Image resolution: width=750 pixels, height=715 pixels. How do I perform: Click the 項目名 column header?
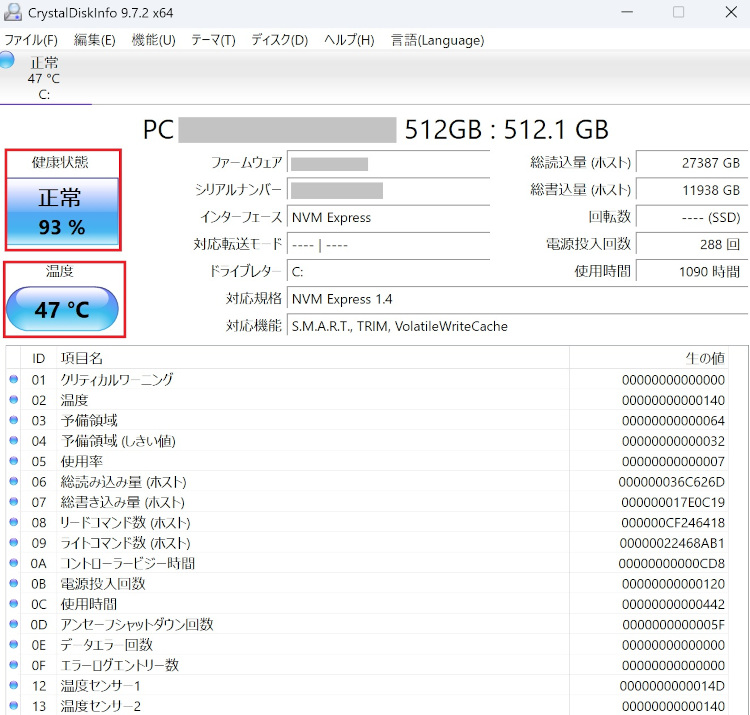click(x=313, y=358)
